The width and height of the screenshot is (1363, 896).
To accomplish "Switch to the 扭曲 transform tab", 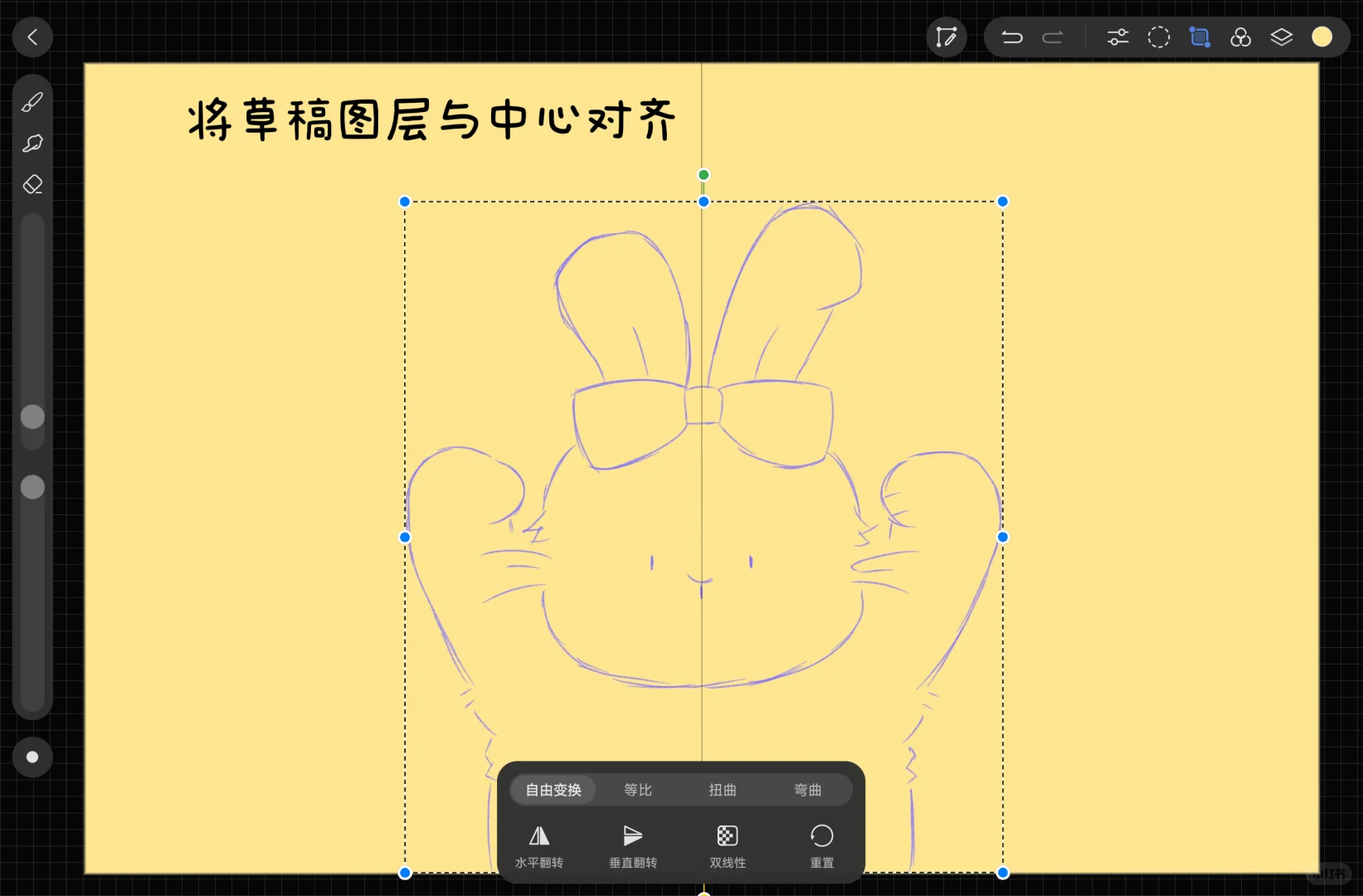I will pos(722,789).
